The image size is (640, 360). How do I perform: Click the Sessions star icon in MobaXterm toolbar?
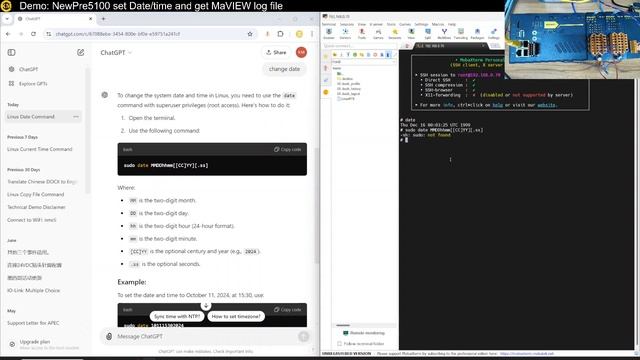395,34
